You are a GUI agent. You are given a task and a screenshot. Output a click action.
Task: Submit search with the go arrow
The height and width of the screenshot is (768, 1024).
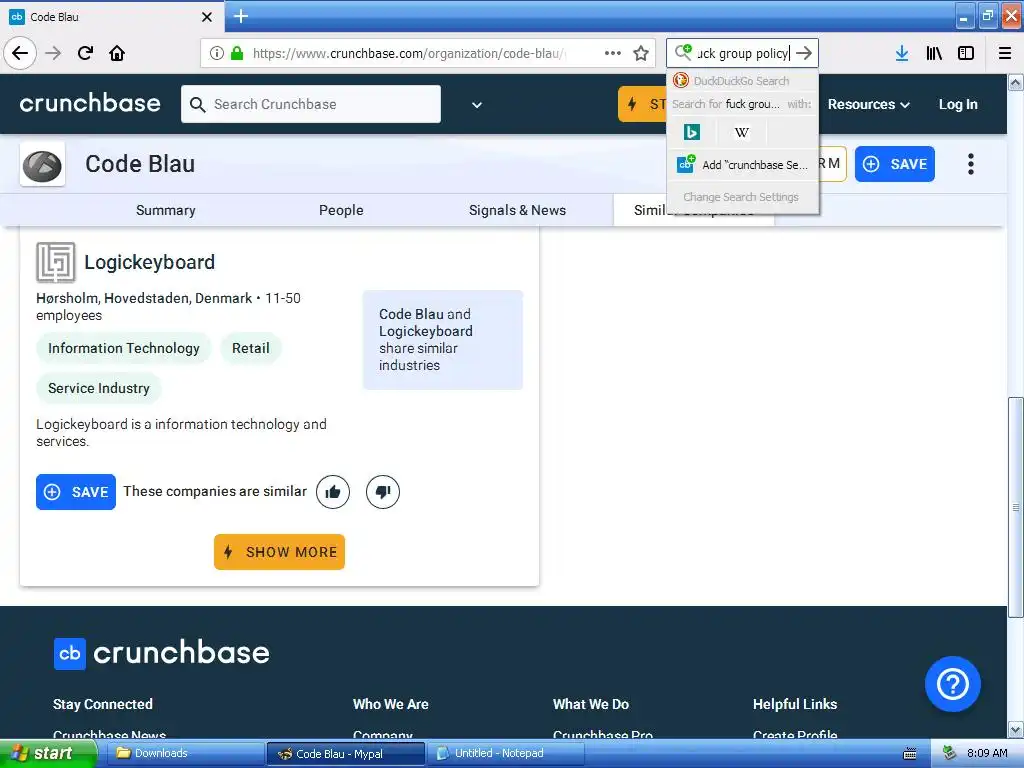pyautogui.click(x=804, y=54)
